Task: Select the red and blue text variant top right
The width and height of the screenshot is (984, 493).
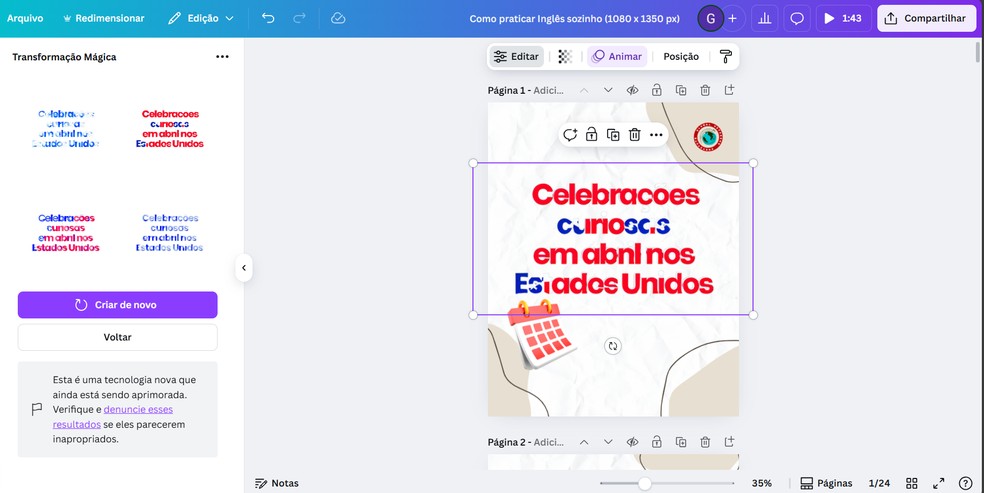Action: click(169, 129)
